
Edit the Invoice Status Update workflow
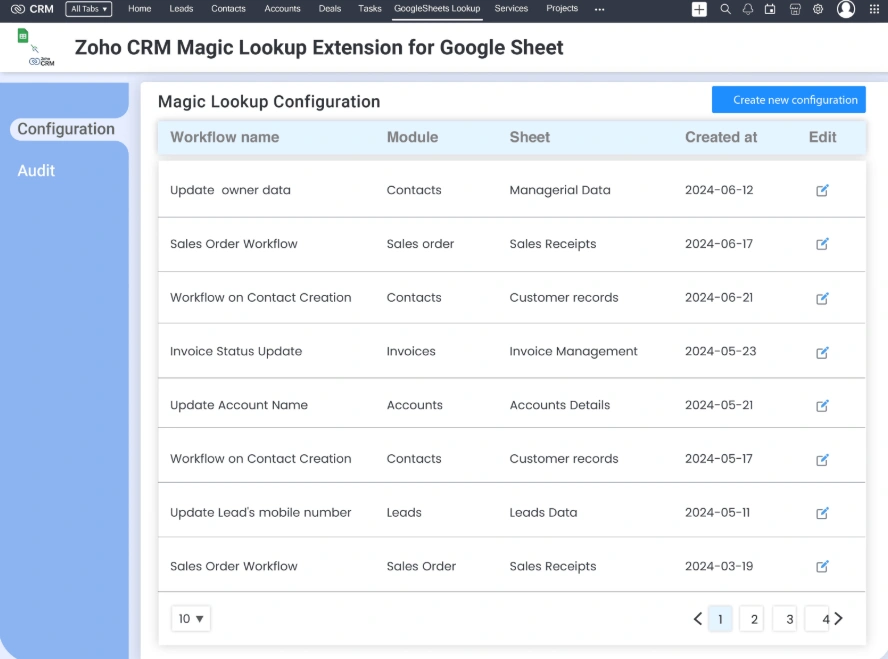[x=822, y=352]
